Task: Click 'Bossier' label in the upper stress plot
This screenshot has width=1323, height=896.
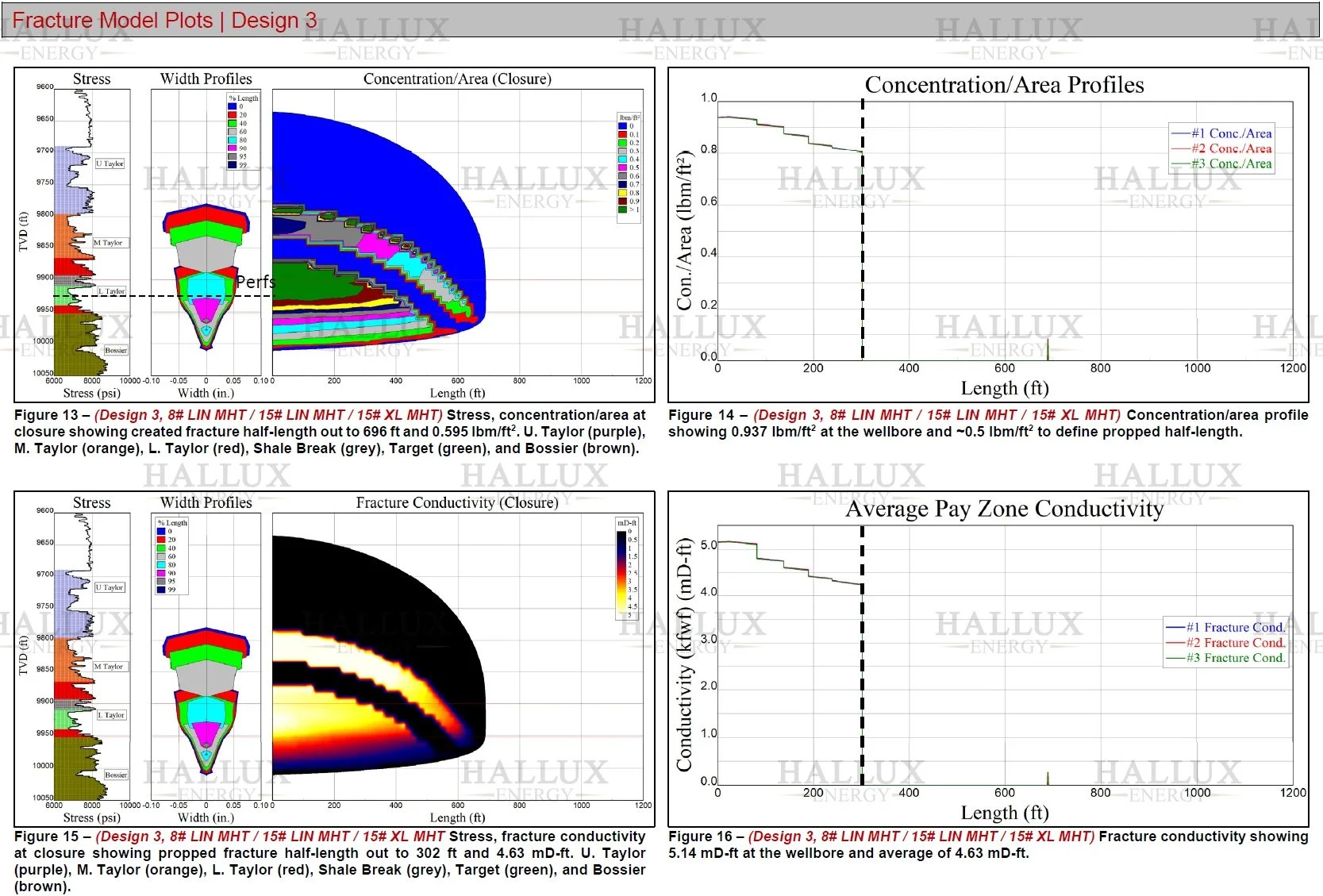Action: coord(116,350)
